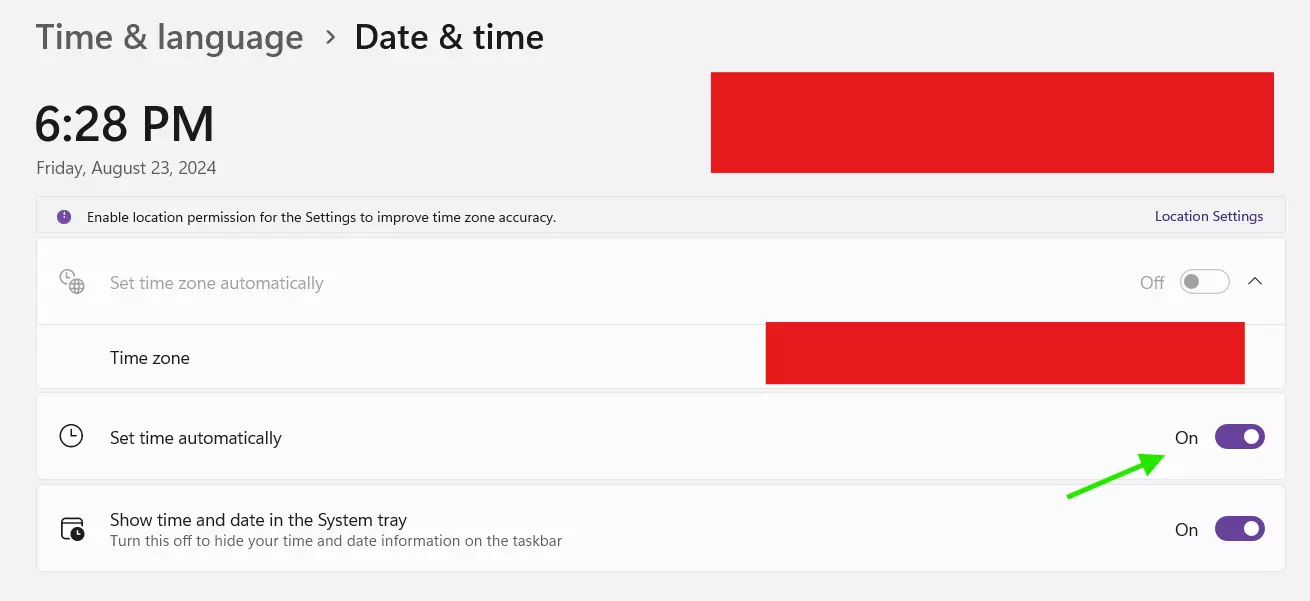The image size is (1310, 601).
Task: Click the globe clock time zone icon
Action: 71,282
